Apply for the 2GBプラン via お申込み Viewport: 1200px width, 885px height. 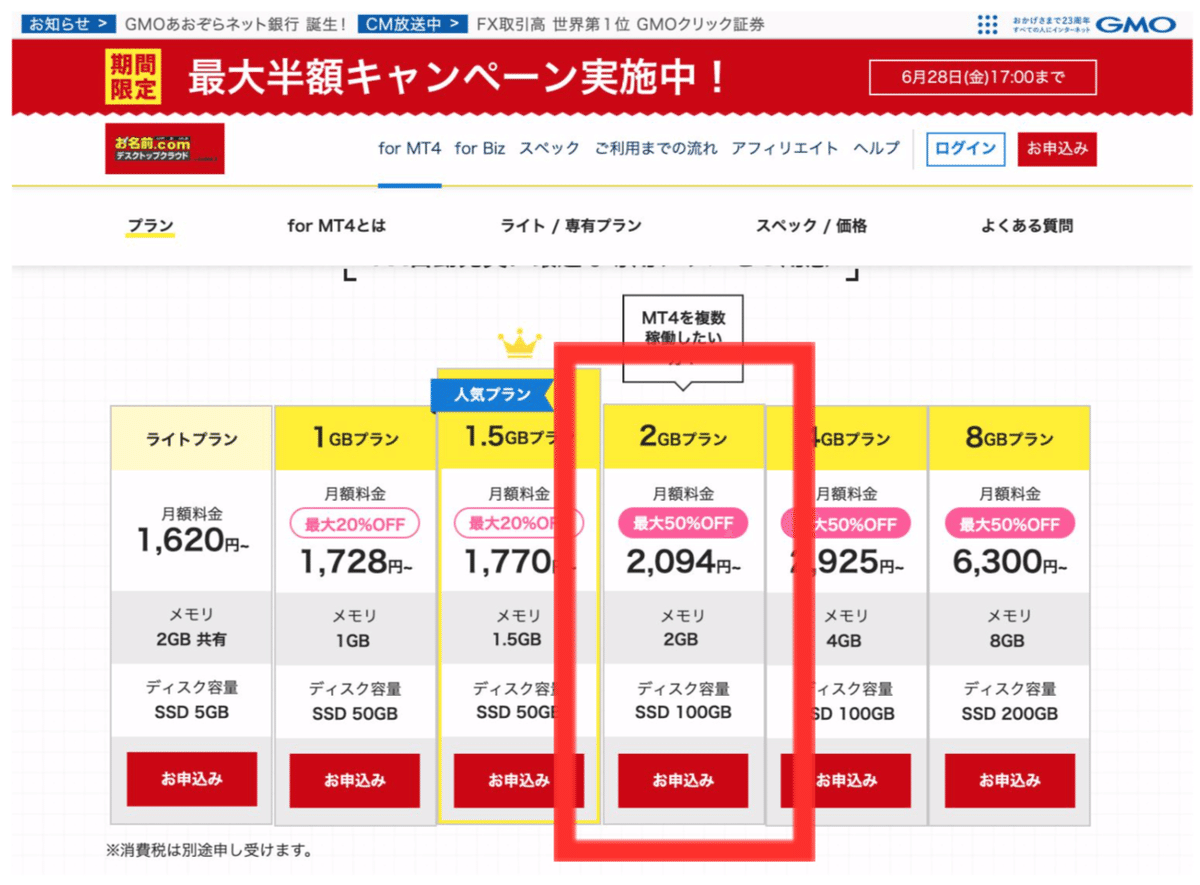tap(683, 780)
